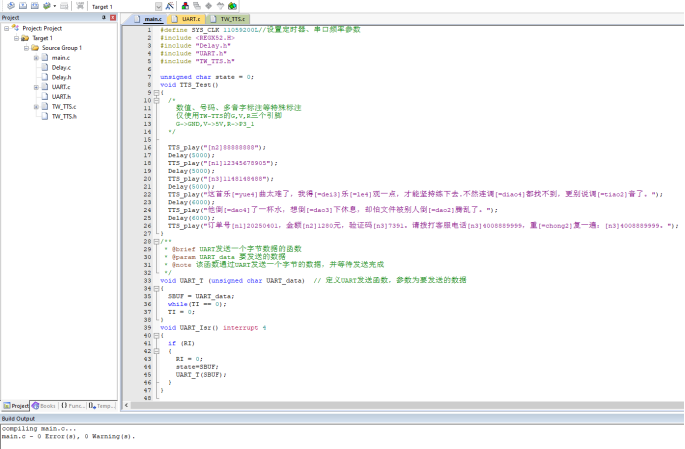
Task: Fold UART_Isr function body at line 40
Action: click(x=156, y=335)
